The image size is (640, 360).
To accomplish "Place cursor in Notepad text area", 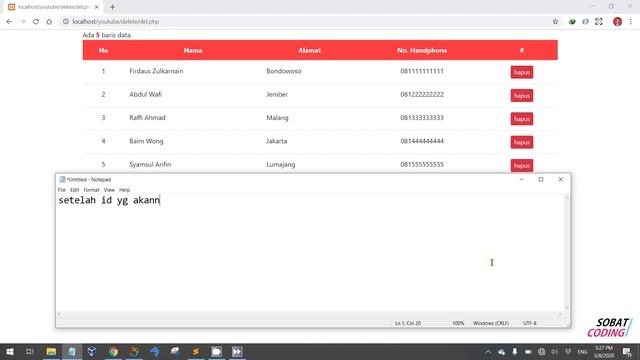I will tap(310, 253).
